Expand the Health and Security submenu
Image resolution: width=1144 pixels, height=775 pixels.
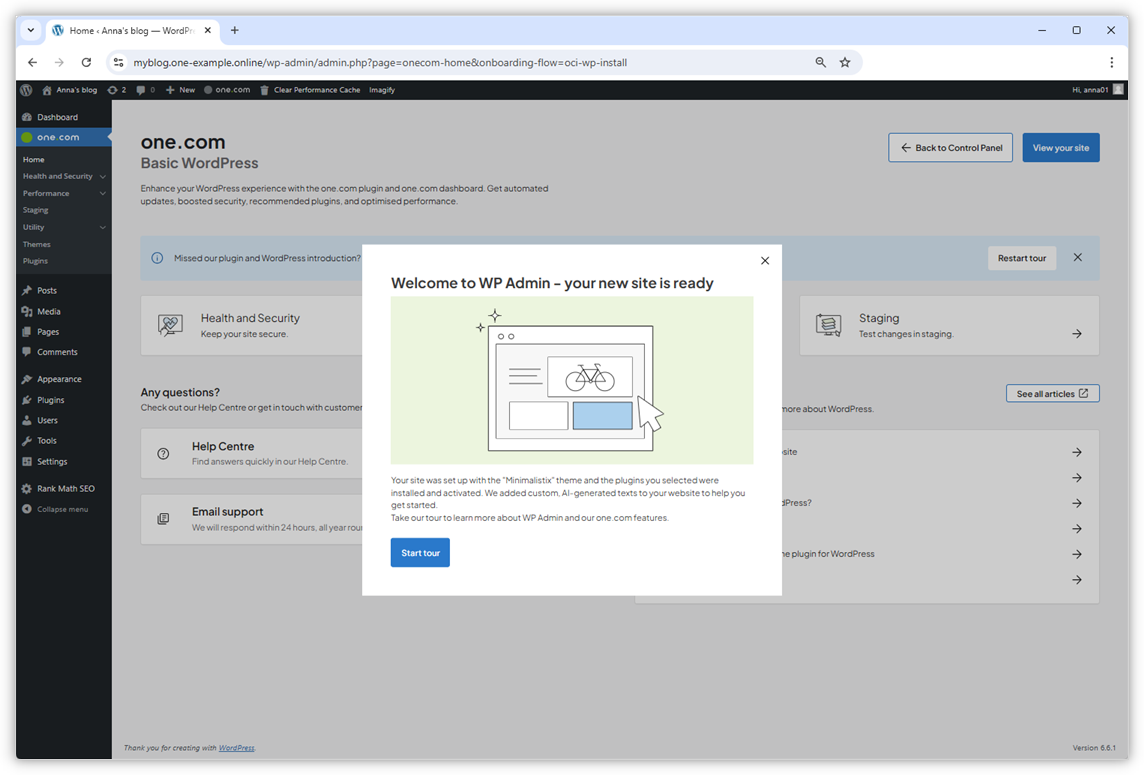[103, 176]
